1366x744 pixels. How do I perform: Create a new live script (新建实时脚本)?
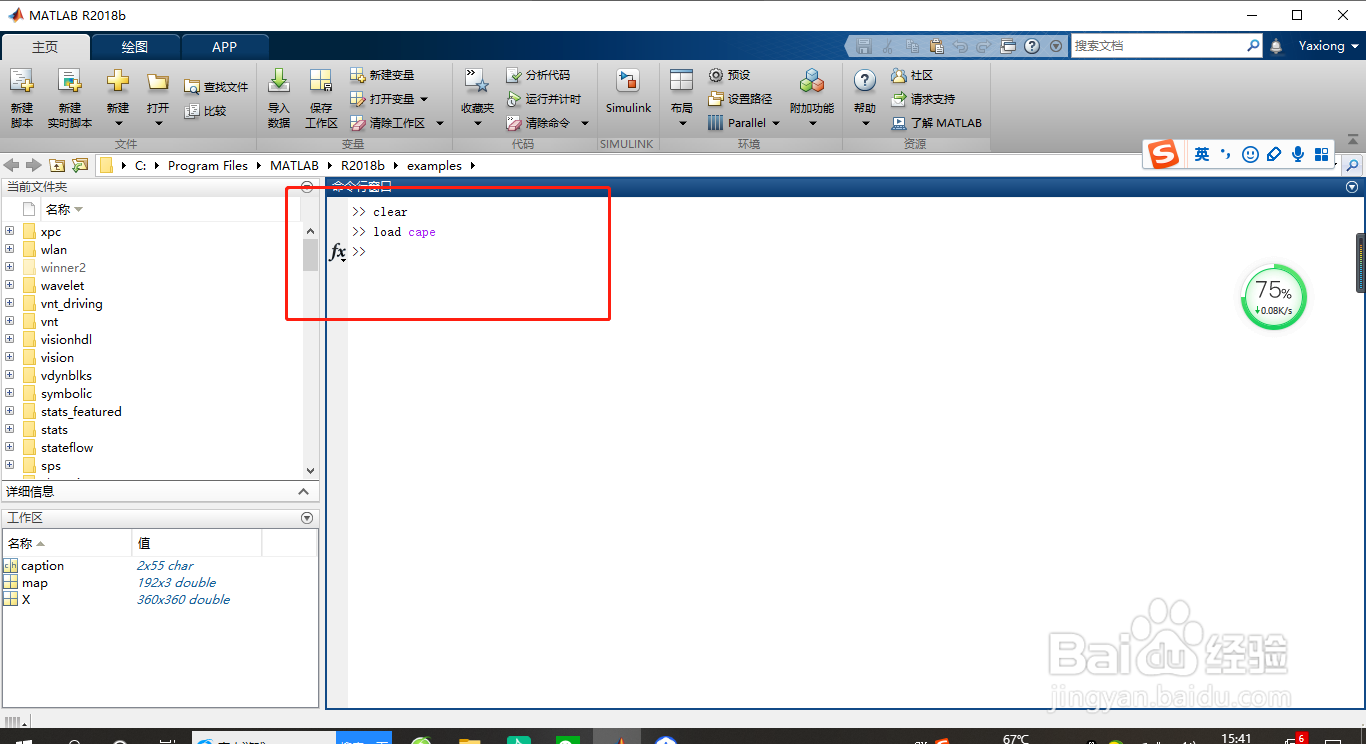coord(69,98)
